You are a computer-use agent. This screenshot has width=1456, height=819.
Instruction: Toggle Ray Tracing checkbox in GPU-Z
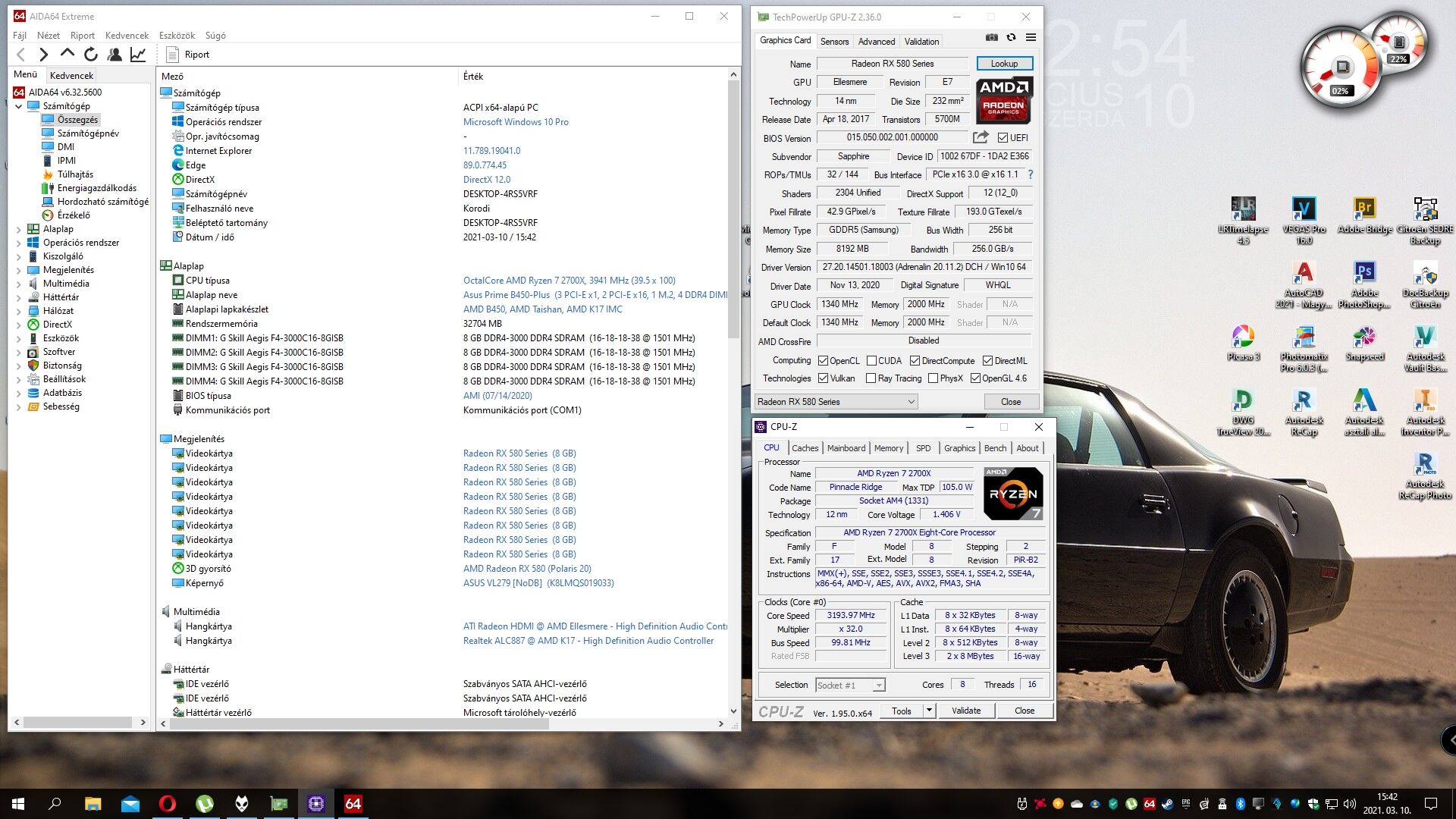(x=871, y=378)
